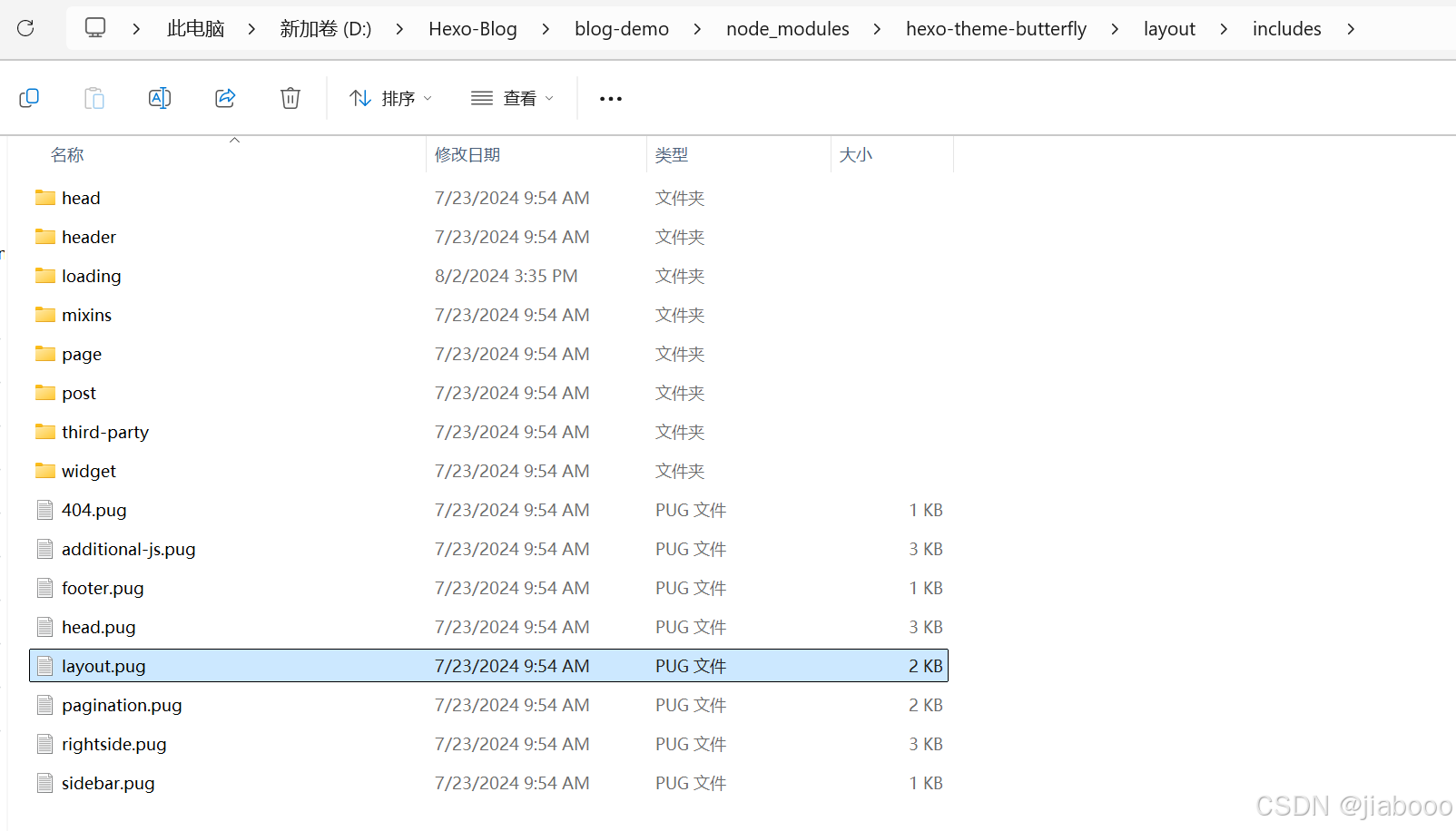
Task: Expand chevron after hexo-theme-butterfly in breadcrumb
Action: click(x=1115, y=29)
